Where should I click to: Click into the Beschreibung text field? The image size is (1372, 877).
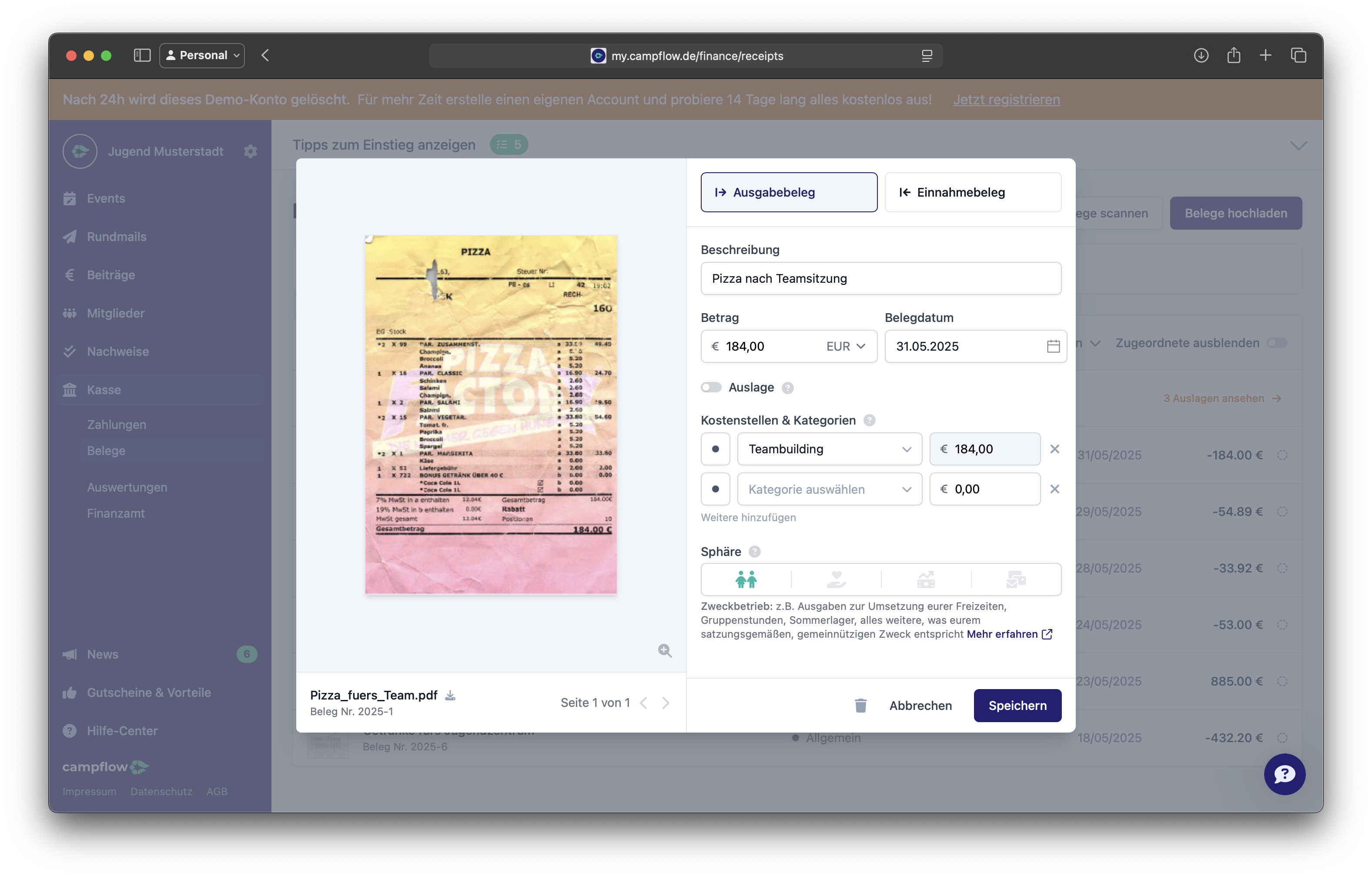point(881,279)
